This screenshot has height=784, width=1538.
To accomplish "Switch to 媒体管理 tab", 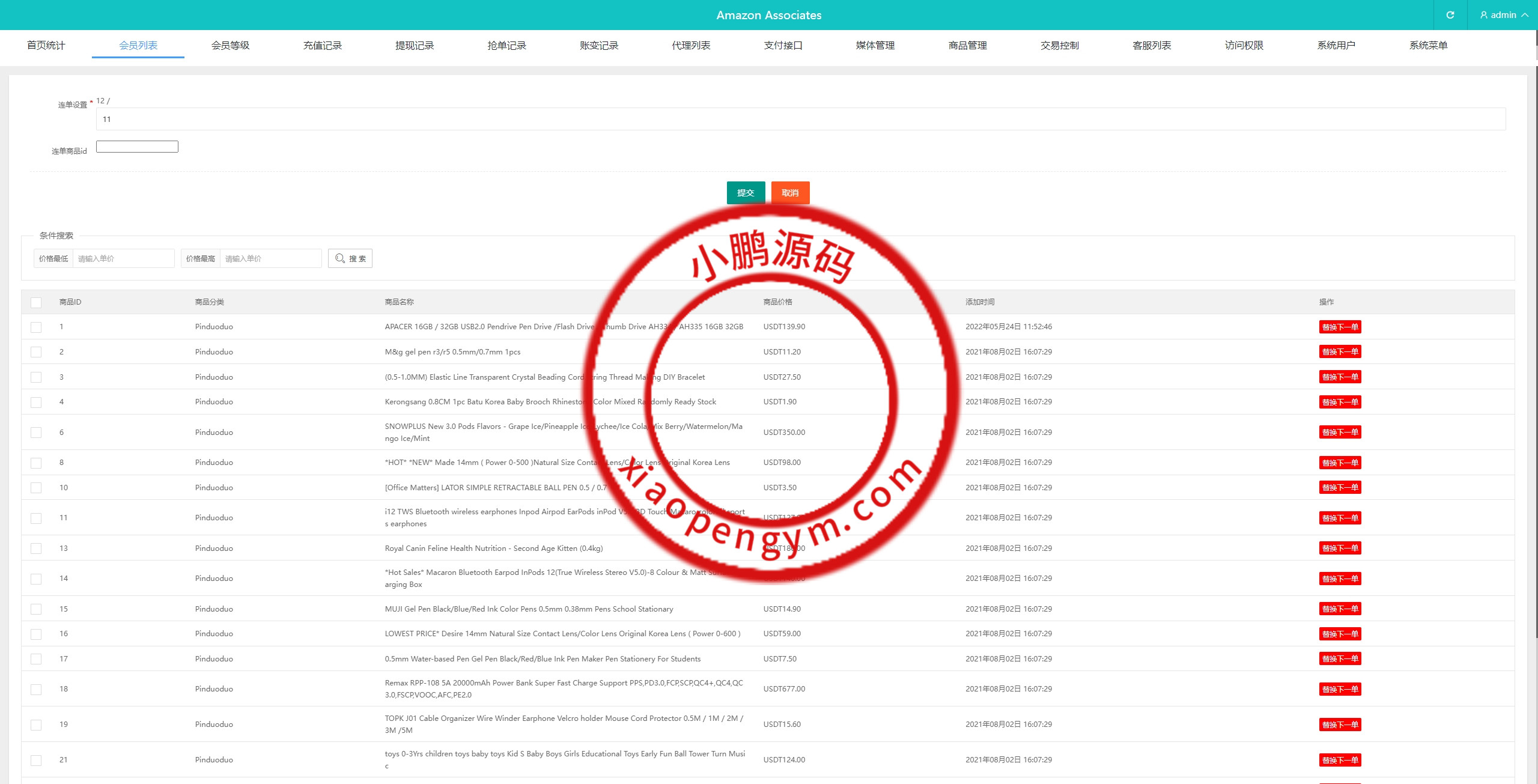I will coord(875,45).
